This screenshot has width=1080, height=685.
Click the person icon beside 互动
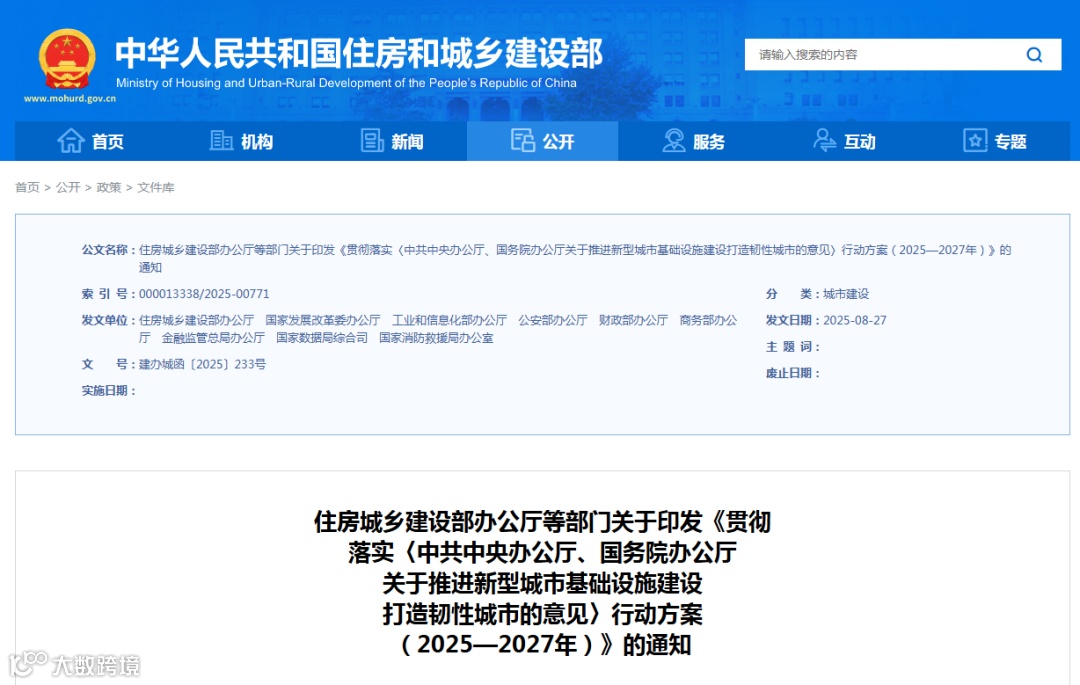[x=824, y=140]
